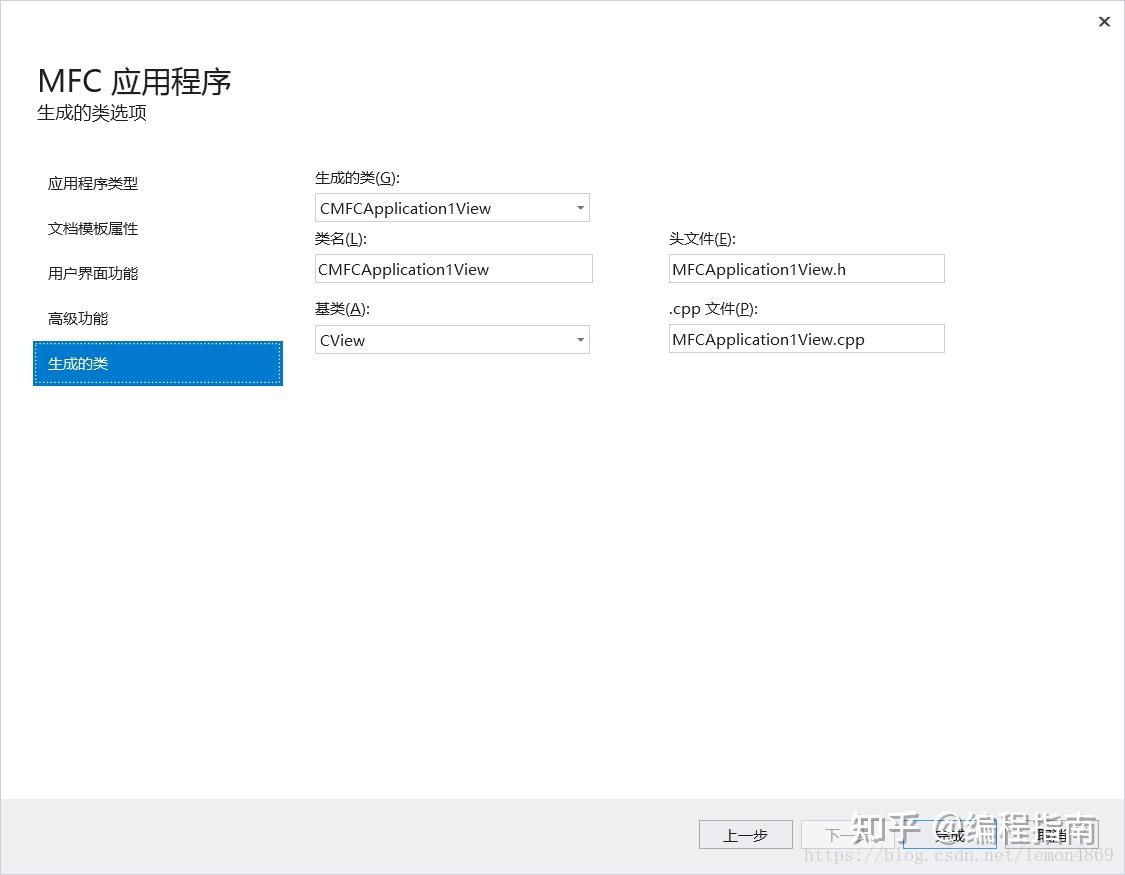Image resolution: width=1125 pixels, height=875 pixels.
Task: Open the 文档模板属性 settings page
Action: 93,229
